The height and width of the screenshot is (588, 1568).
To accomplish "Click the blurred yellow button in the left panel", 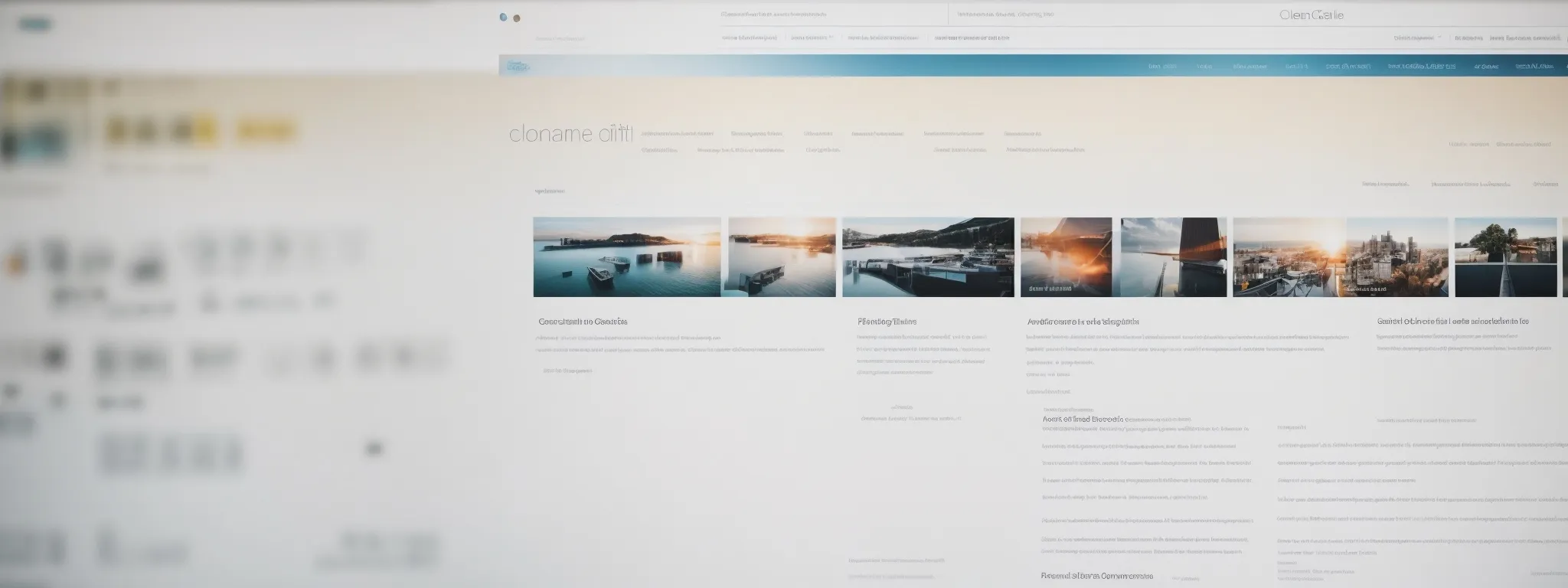I will [x=266, y=130].
